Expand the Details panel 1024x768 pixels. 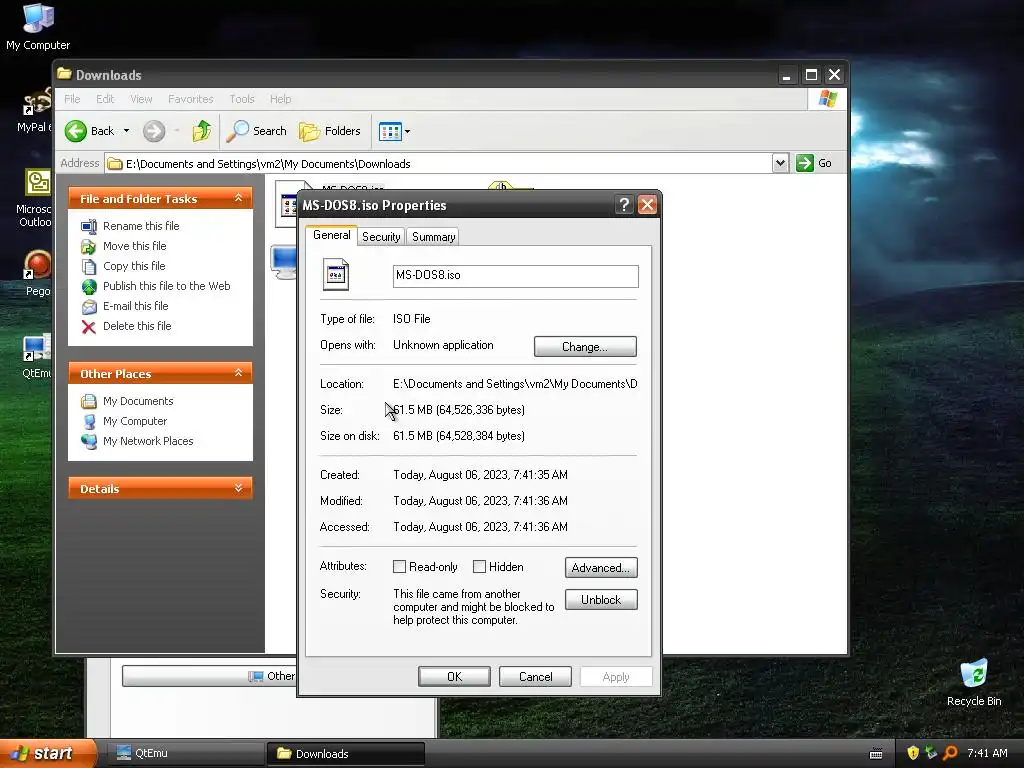pyautogui.click(x=238, y=488)
